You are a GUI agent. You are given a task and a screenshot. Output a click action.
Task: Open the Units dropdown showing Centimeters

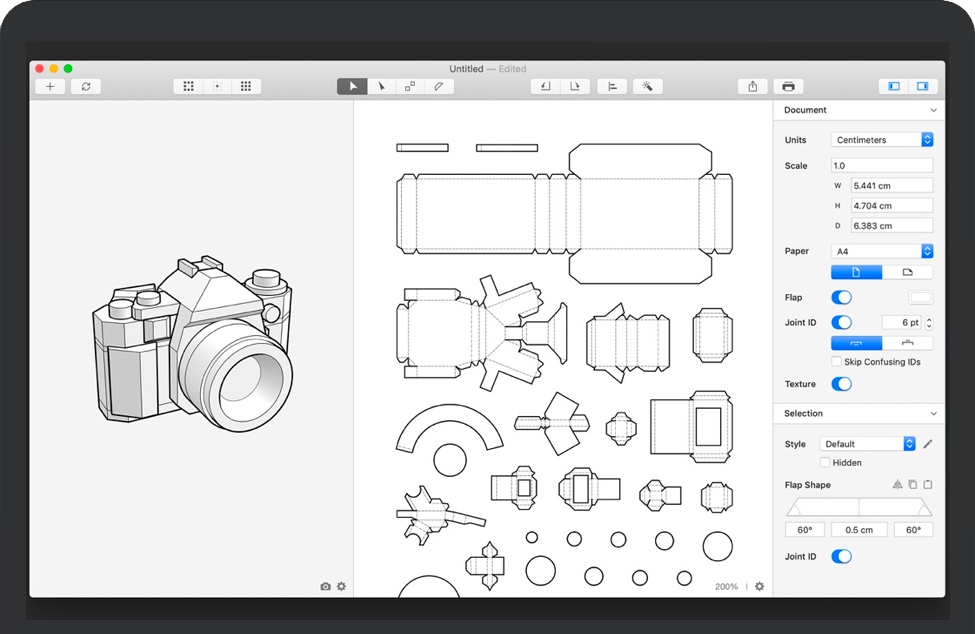(x=882, y=140)
